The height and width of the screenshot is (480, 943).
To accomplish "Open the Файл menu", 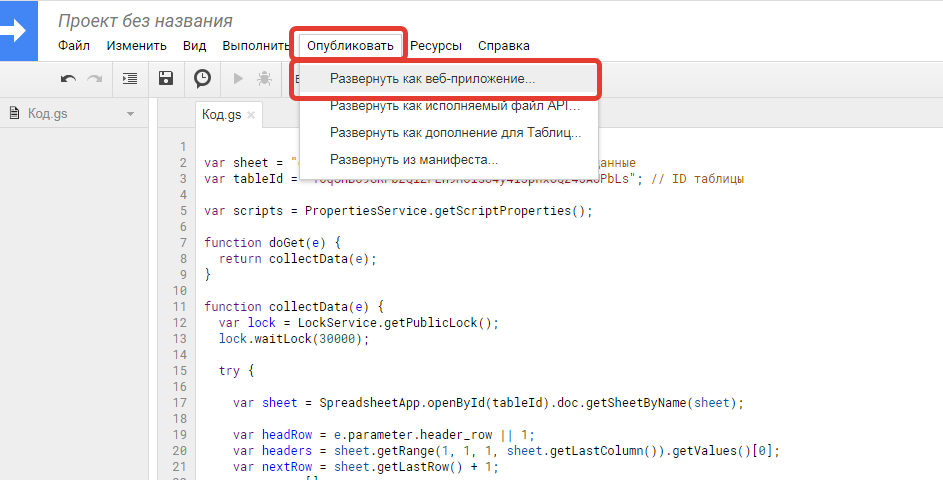I will coord(74,45).
